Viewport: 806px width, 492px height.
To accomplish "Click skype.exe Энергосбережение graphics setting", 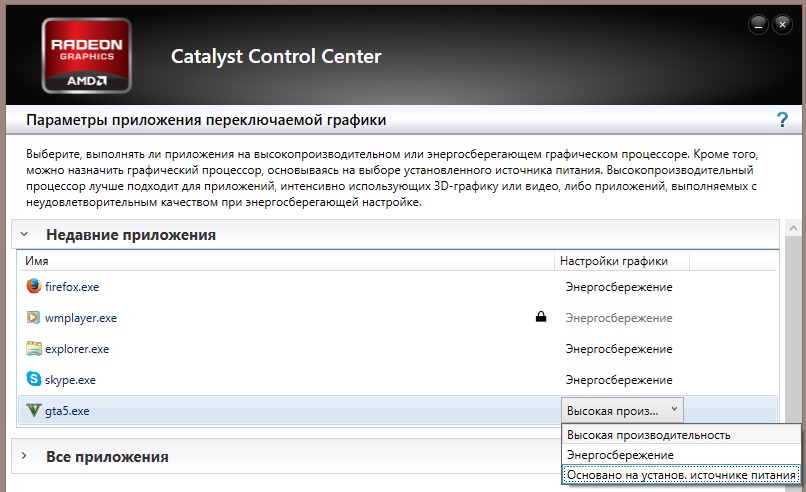I will 619,380.
